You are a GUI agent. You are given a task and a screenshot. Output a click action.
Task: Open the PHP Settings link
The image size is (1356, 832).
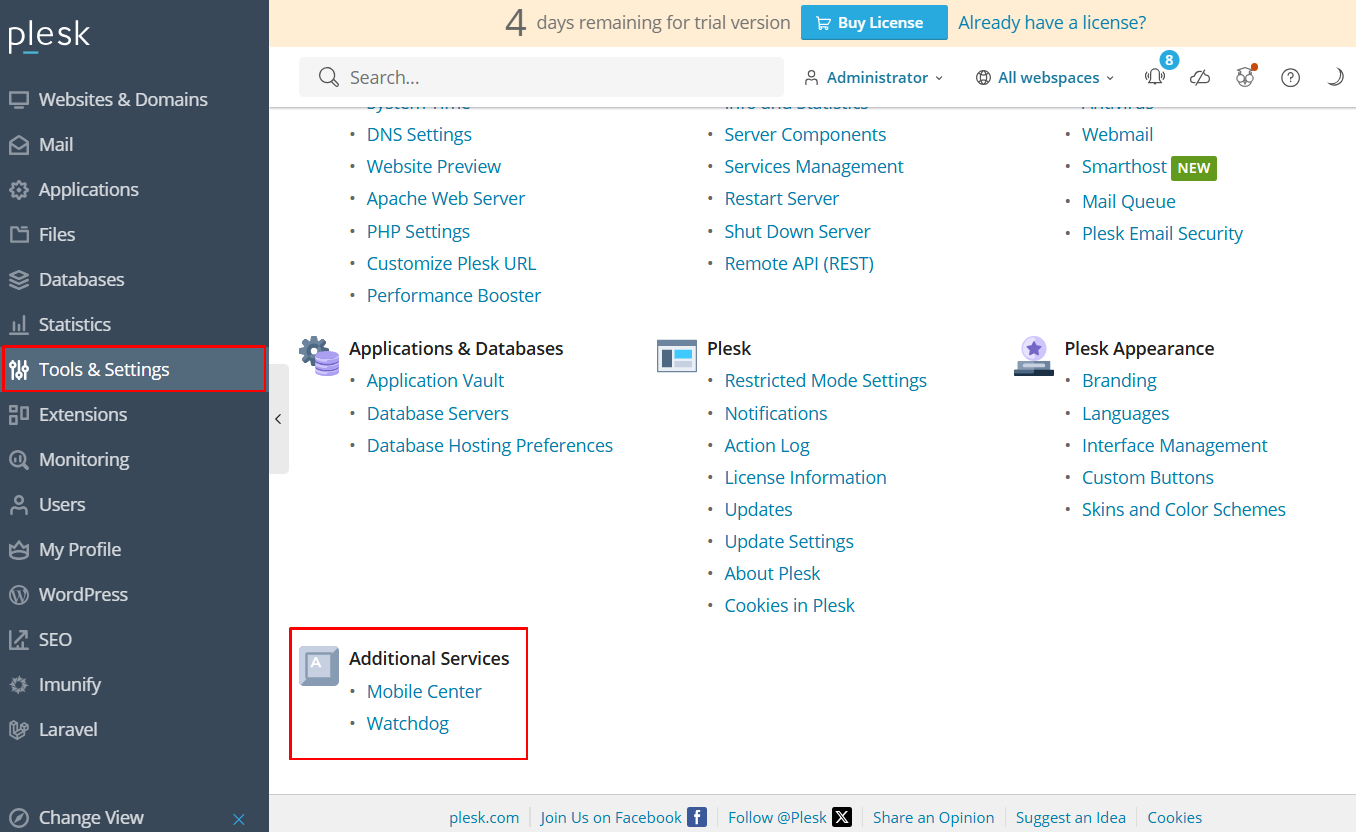[x=418, y=232]
